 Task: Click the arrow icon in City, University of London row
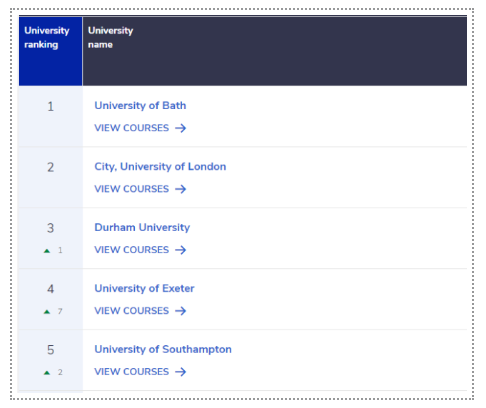click(181, 189)
